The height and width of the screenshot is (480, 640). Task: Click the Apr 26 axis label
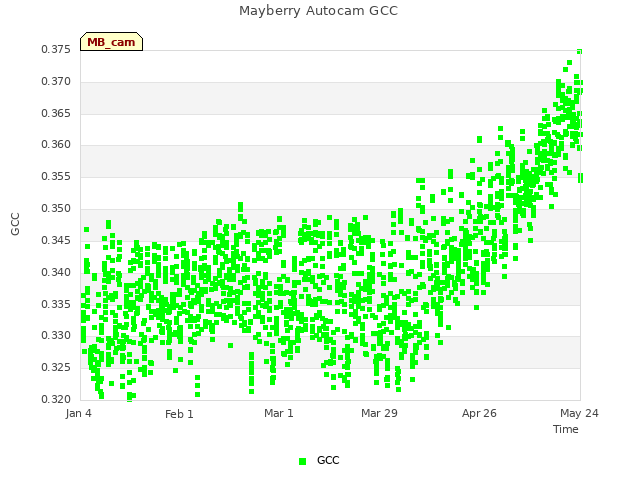[x=479, y=413]
